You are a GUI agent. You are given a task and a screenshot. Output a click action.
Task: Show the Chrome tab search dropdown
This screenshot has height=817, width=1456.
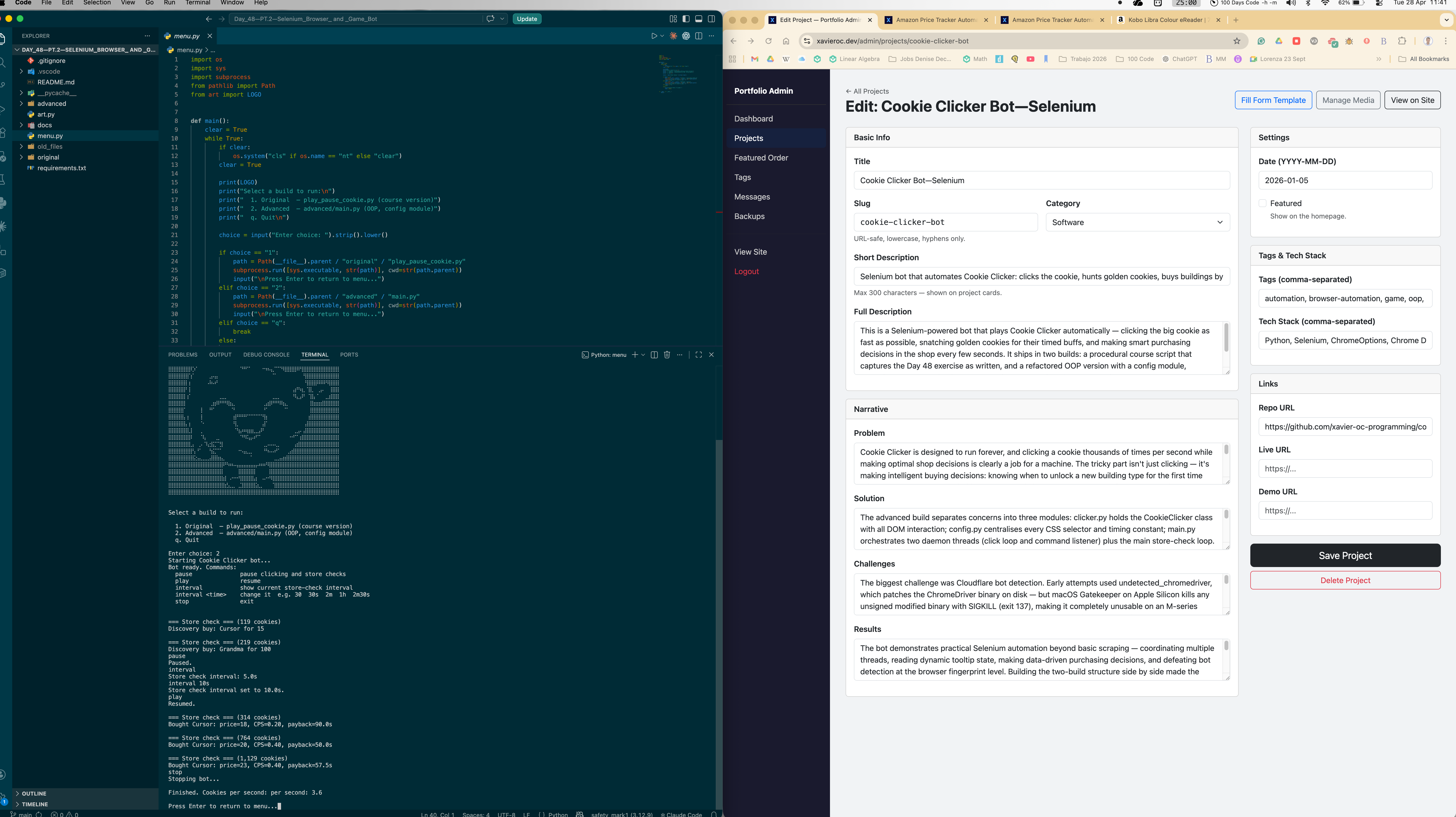tap(1446, 20)
